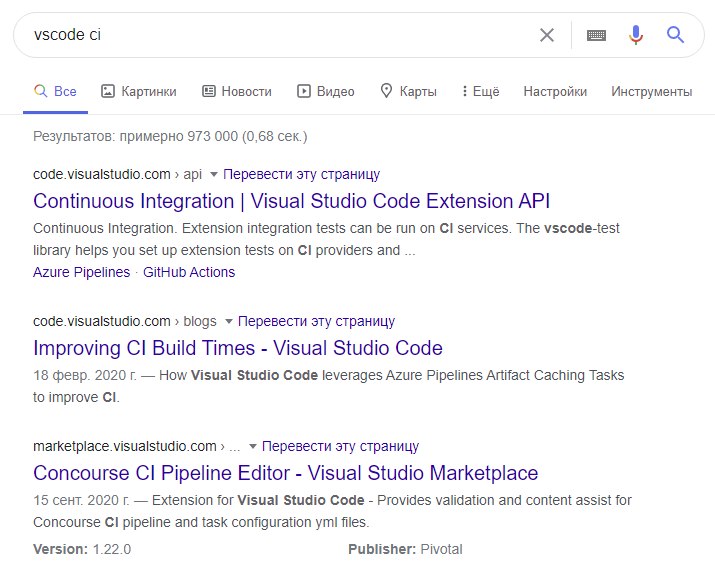715x578 pixels.
Task: Click the play icon beside Видео
Action: coord(304,91)
